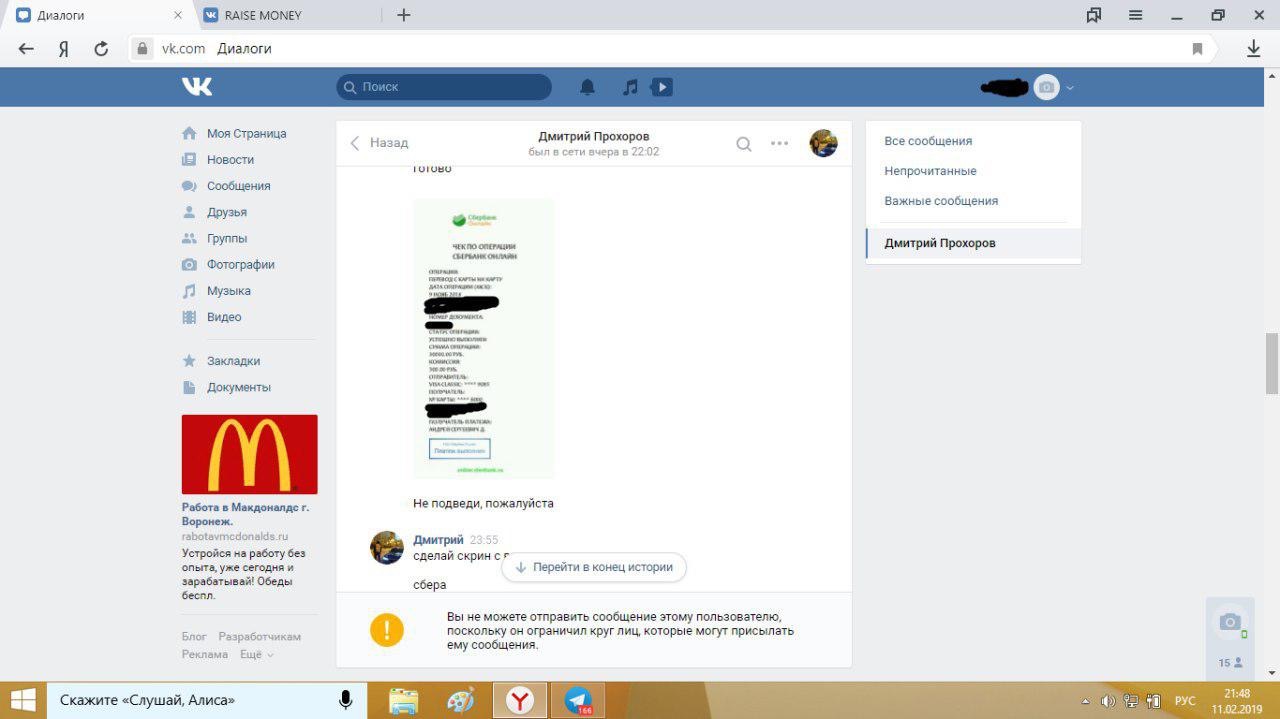This screenshot has height=719, width=1280.
Task: Open the three-dots dialog actions menu
Action: click(780, 143)
